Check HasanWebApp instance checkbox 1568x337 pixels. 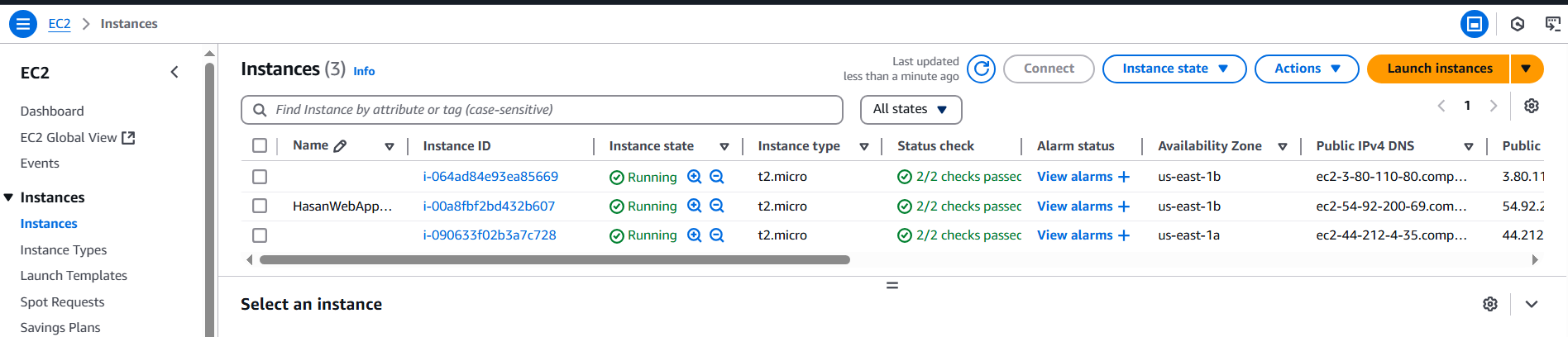click(260, 206)
